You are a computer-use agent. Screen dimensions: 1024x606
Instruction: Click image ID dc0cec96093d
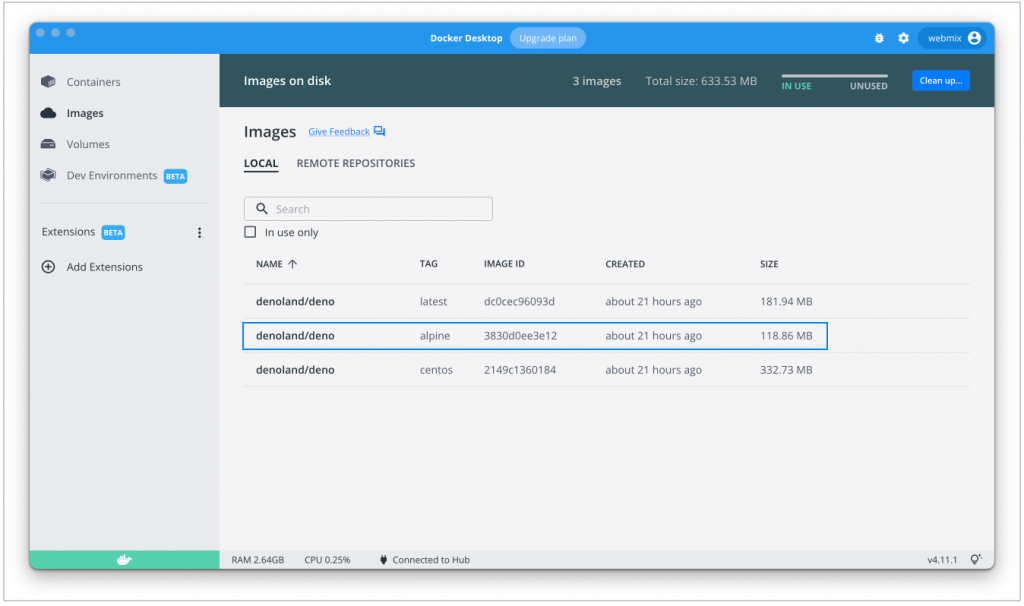click(519, 301)
